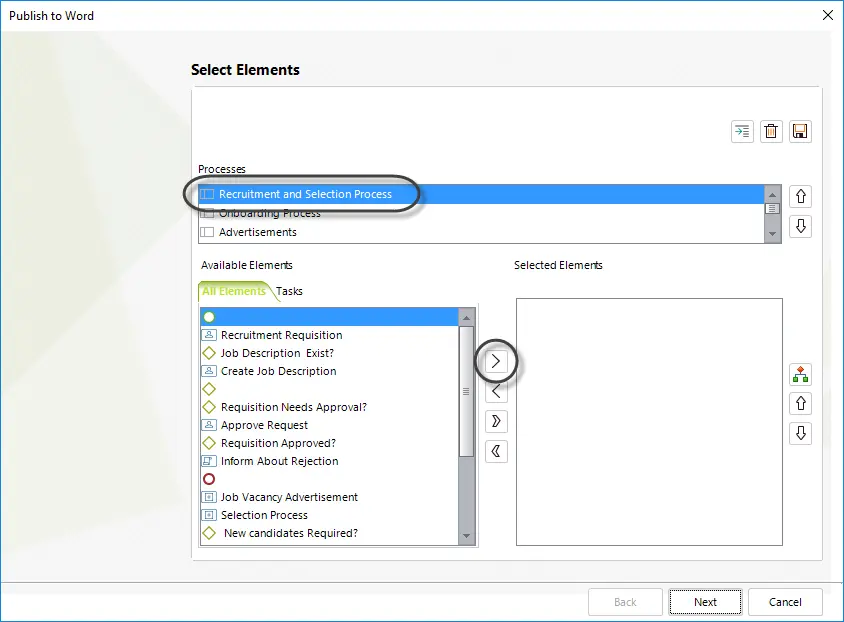
Task: Choose Create Job Description element
Action: (x=278, y=371)
